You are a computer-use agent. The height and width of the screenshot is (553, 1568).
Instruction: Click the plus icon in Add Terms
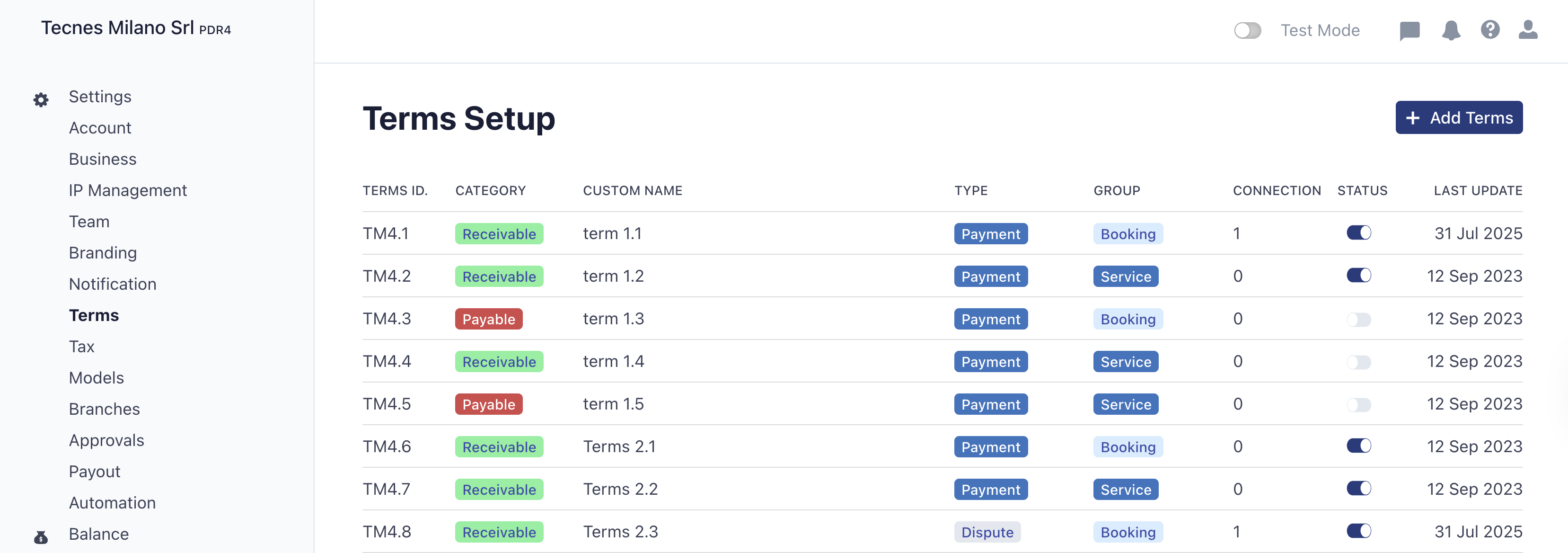[1413, 118]
